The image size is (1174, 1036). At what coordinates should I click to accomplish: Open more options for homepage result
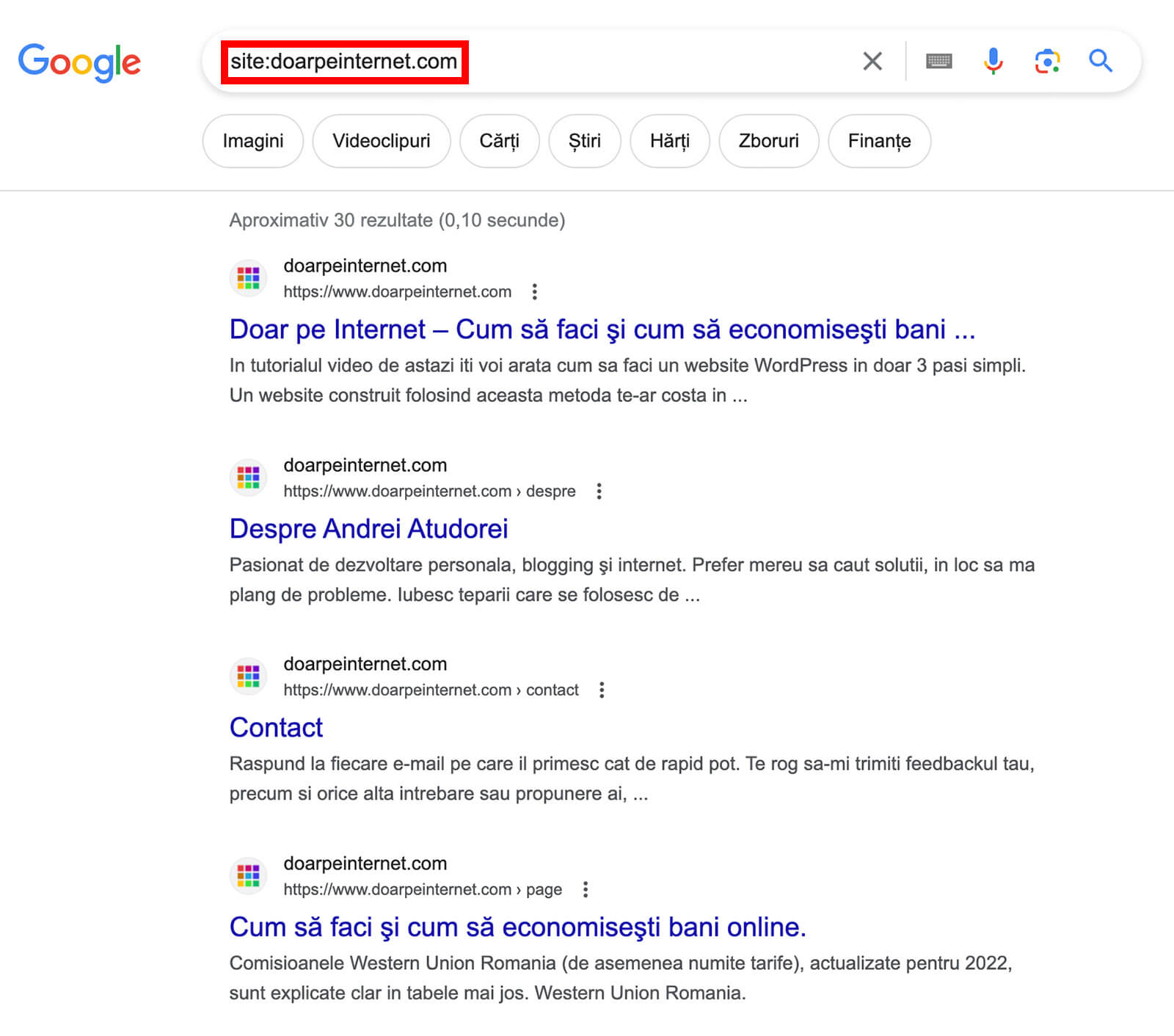tap(535, 292)
